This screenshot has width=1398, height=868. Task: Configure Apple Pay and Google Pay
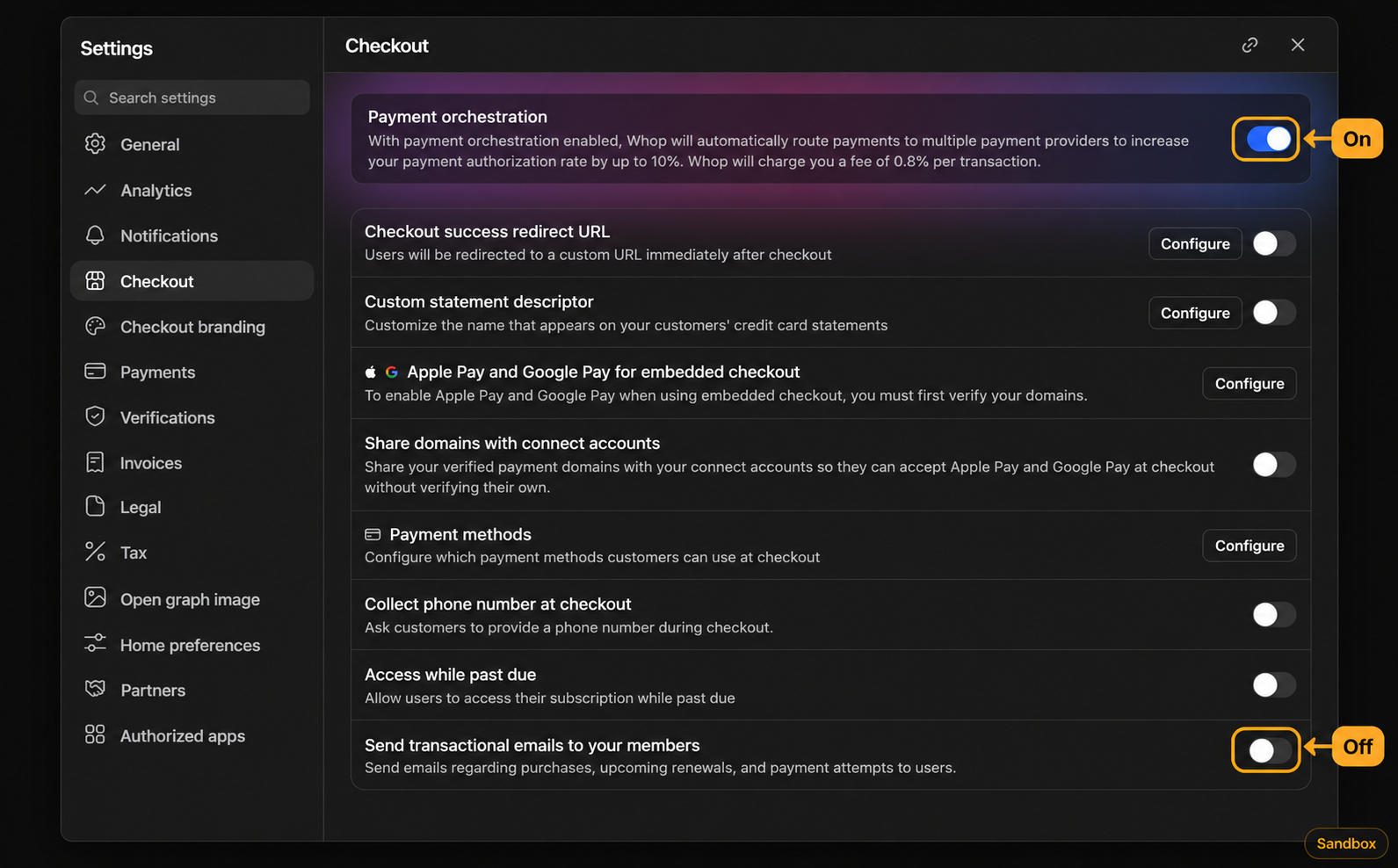pos(1250,383)
